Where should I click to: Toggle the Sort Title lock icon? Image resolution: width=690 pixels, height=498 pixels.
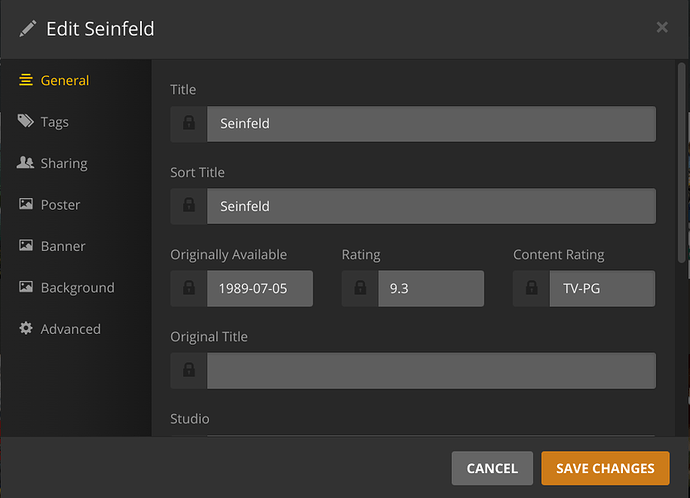[189, 207]
